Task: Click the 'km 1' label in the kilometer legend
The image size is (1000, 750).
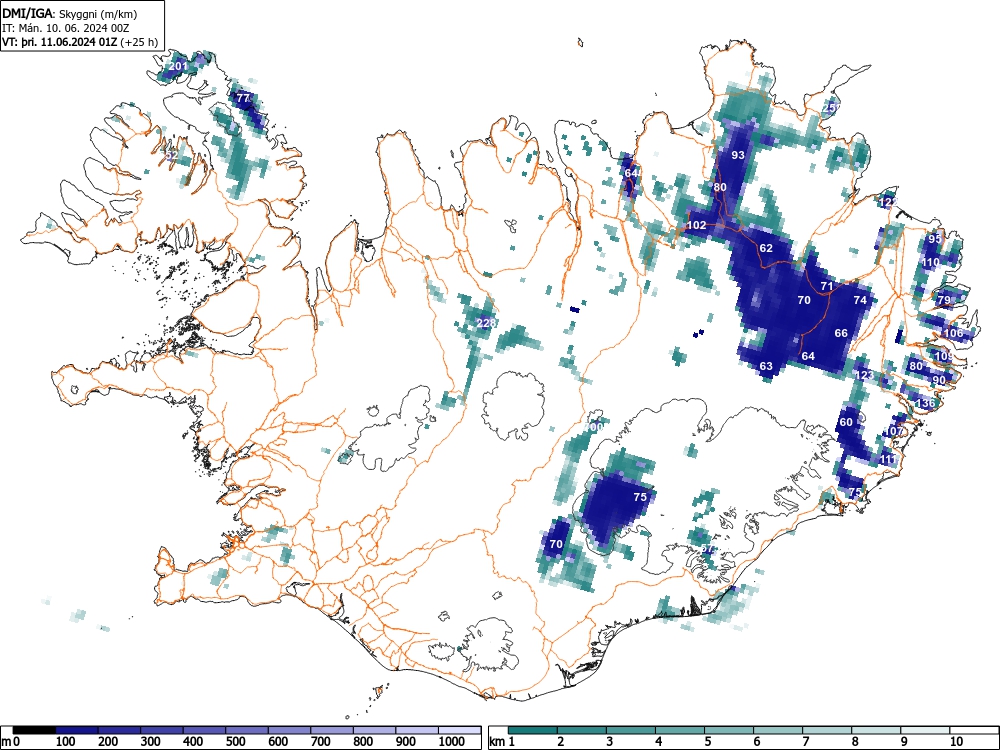Action: [503, 742]
